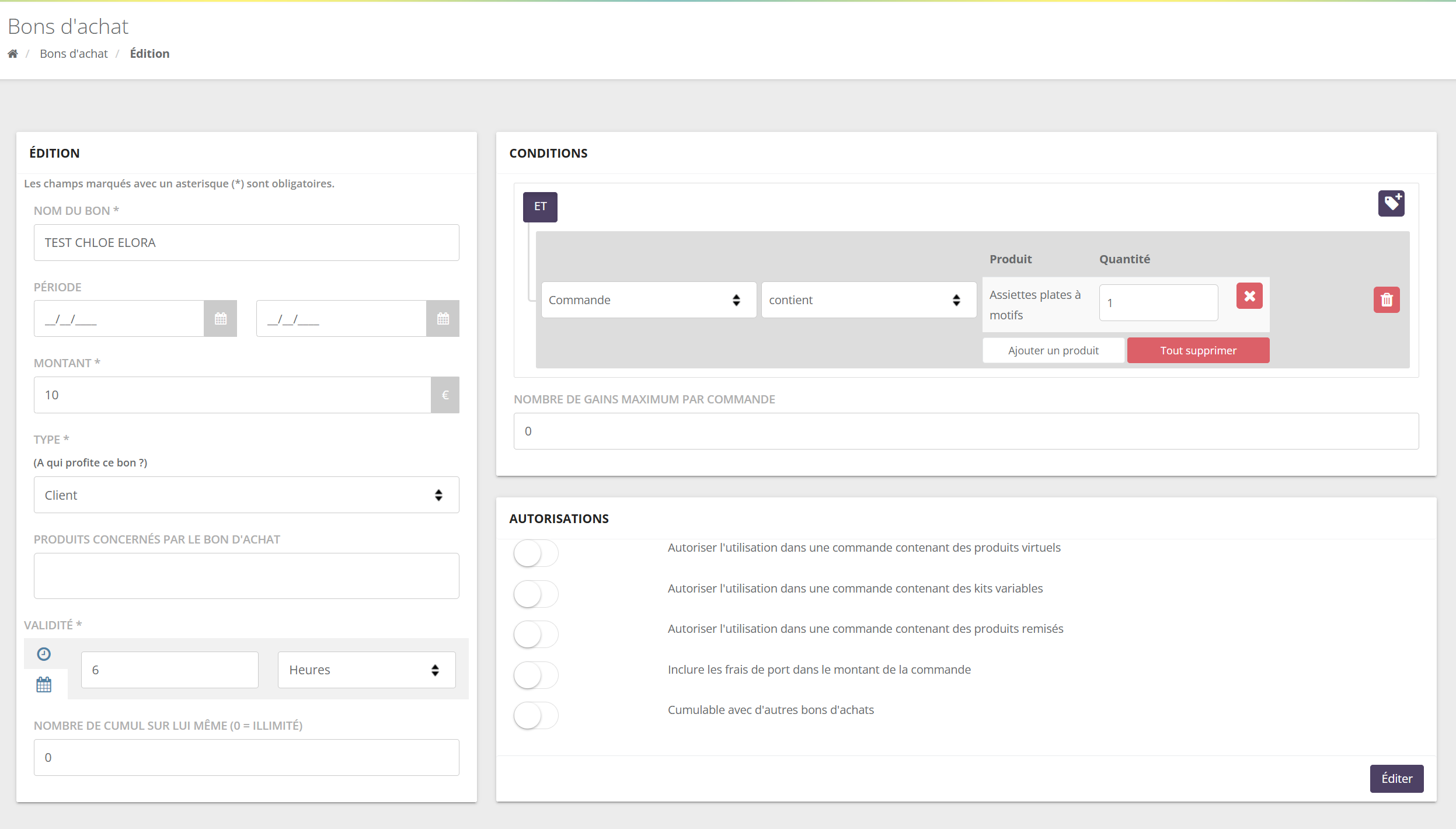The height and width of the screenshot is (829, 1456).
Task: Focus the product Quantité field
Action: 1158,303
